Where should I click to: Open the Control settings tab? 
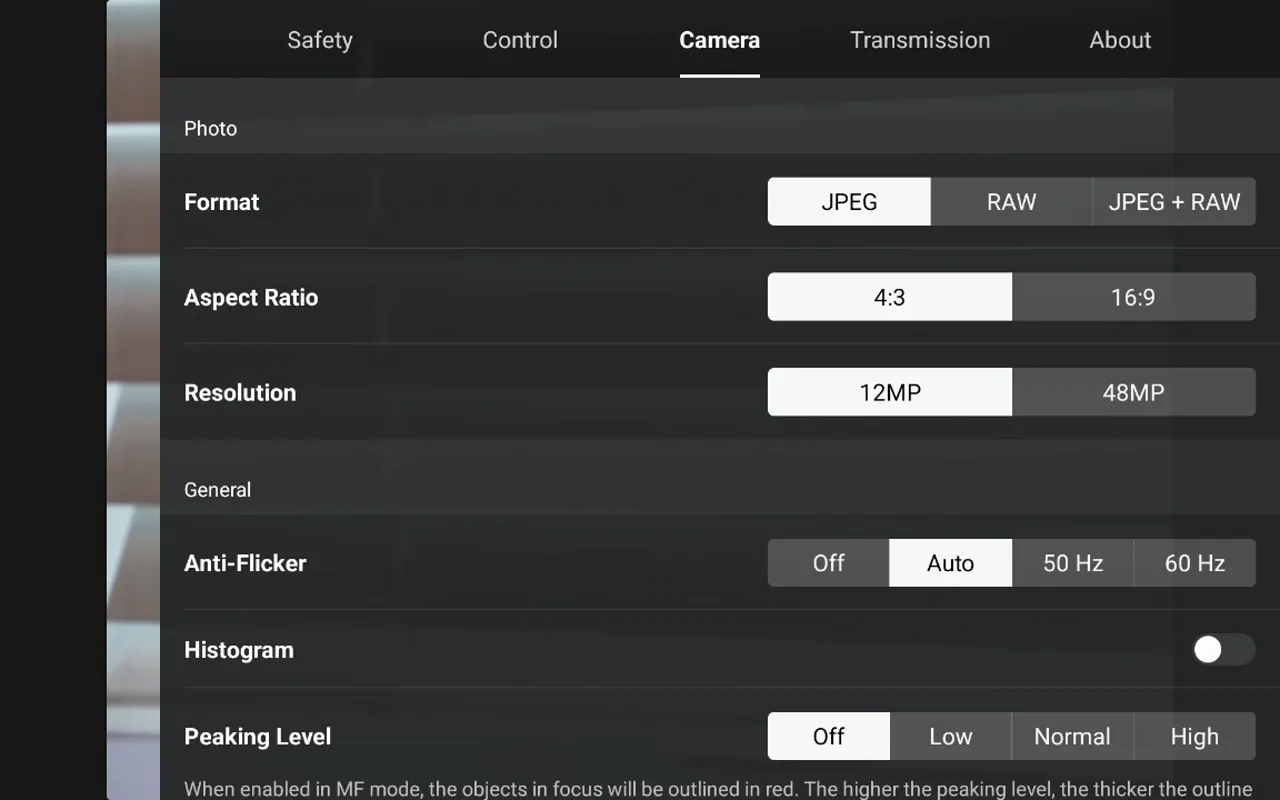click(x=520, y=40)
